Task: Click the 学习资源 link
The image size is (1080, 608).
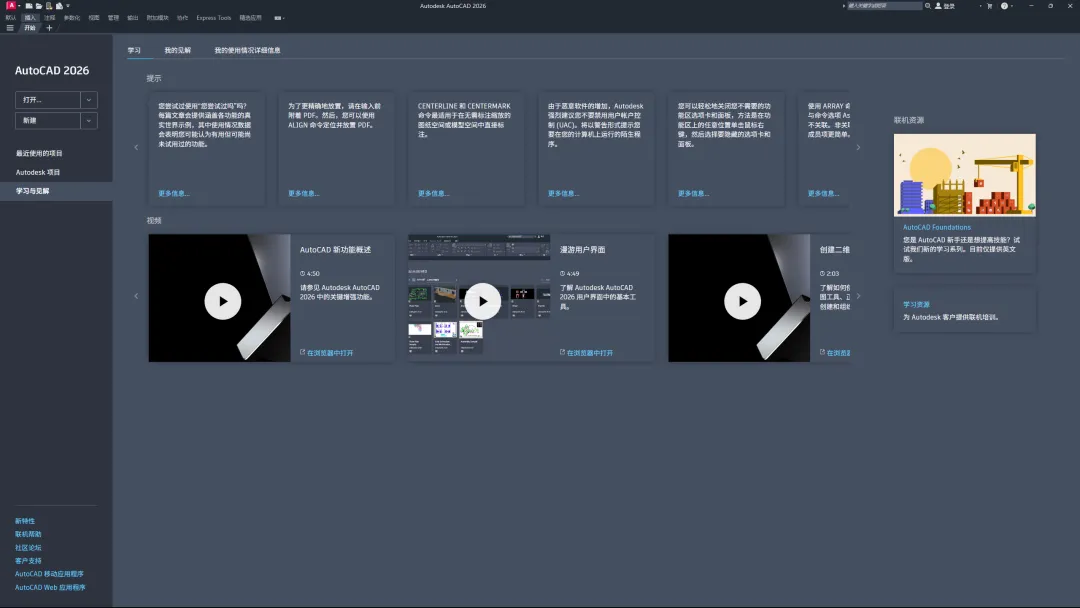Action: (916, 304)
